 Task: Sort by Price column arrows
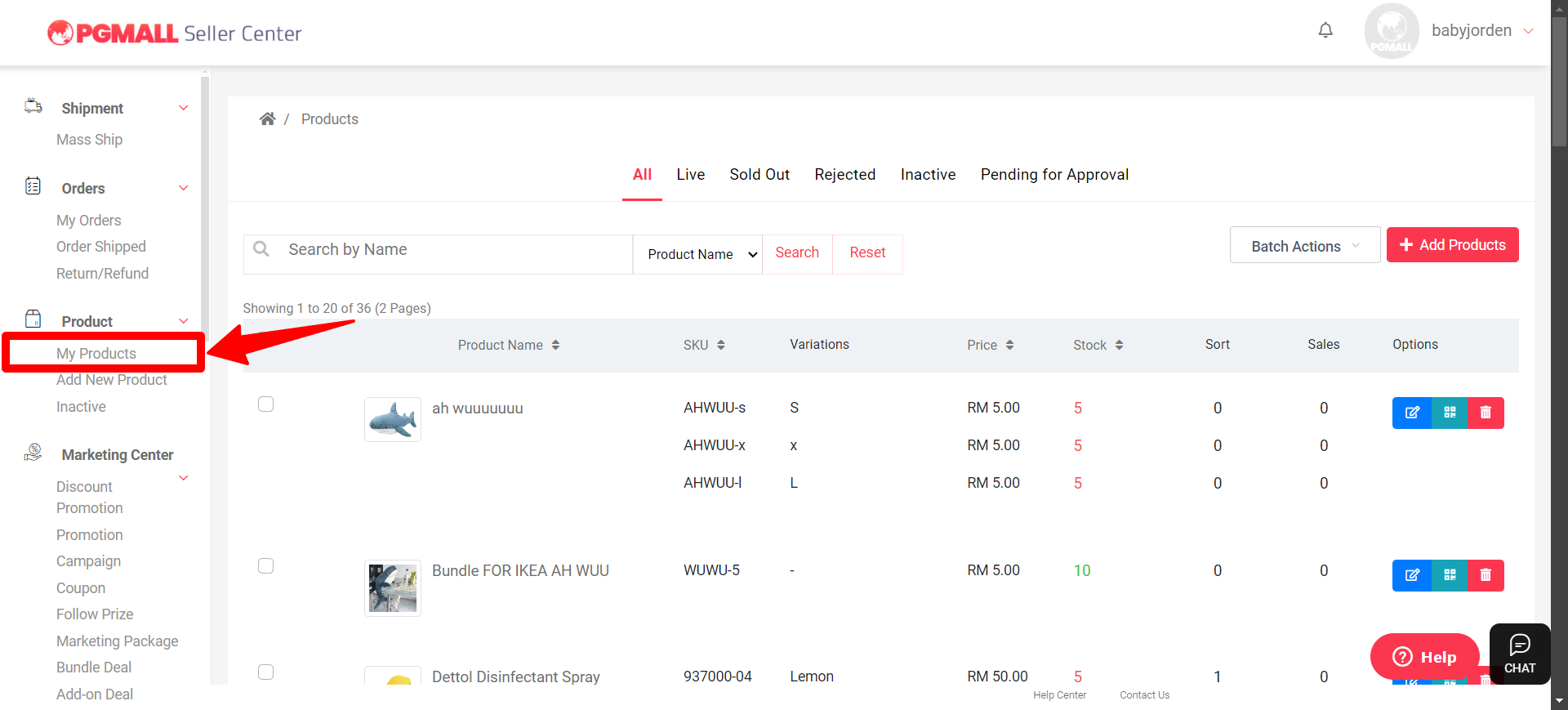pyautogui.click(x=1009, y=346)
